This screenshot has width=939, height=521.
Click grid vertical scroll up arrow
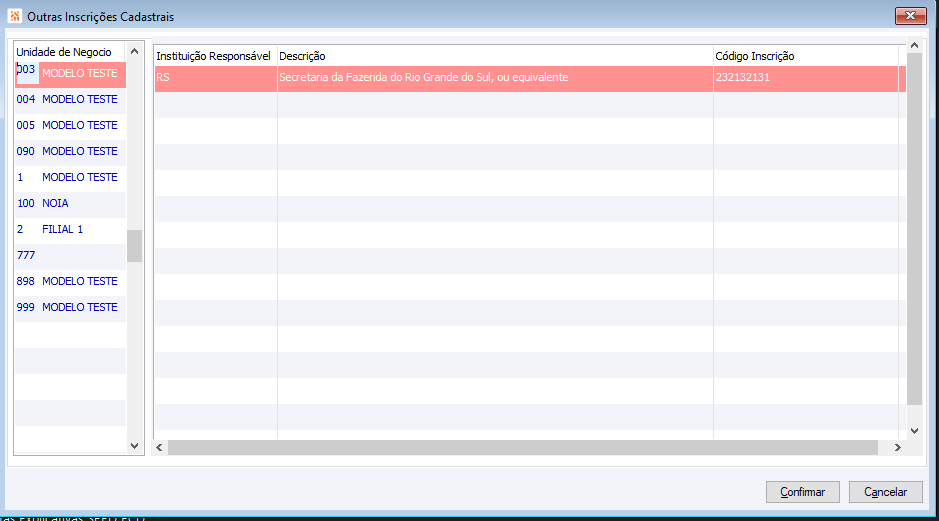(914, 46)
